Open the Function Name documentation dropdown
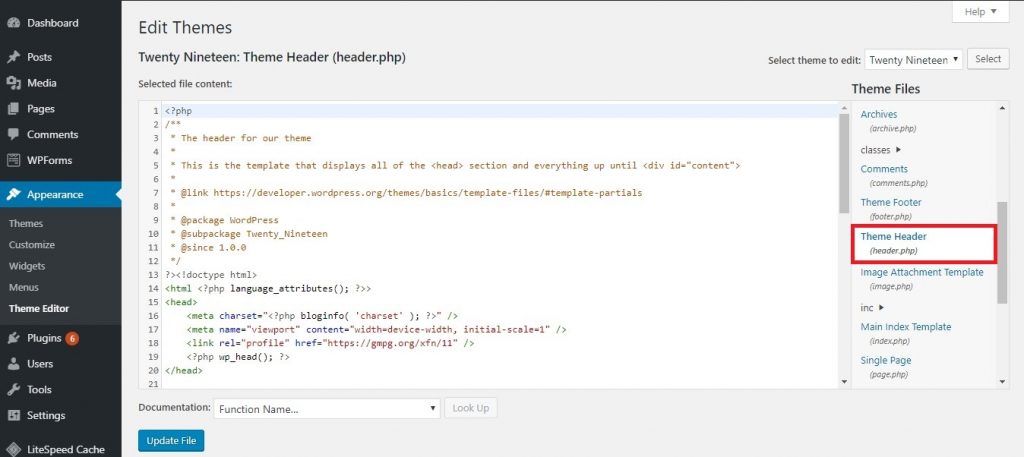The image size is (1024, 457). (x=327, y=409)
